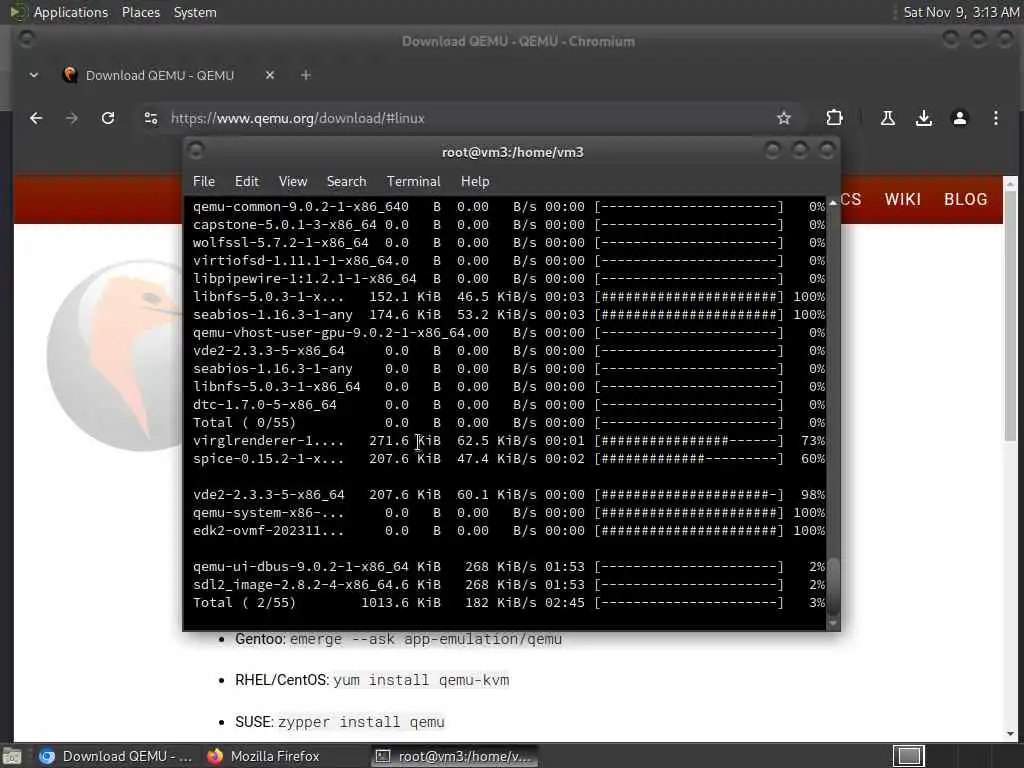Show Chromium downloads
The width and height of the screenshot is (1024, 768).
point(923,118)
